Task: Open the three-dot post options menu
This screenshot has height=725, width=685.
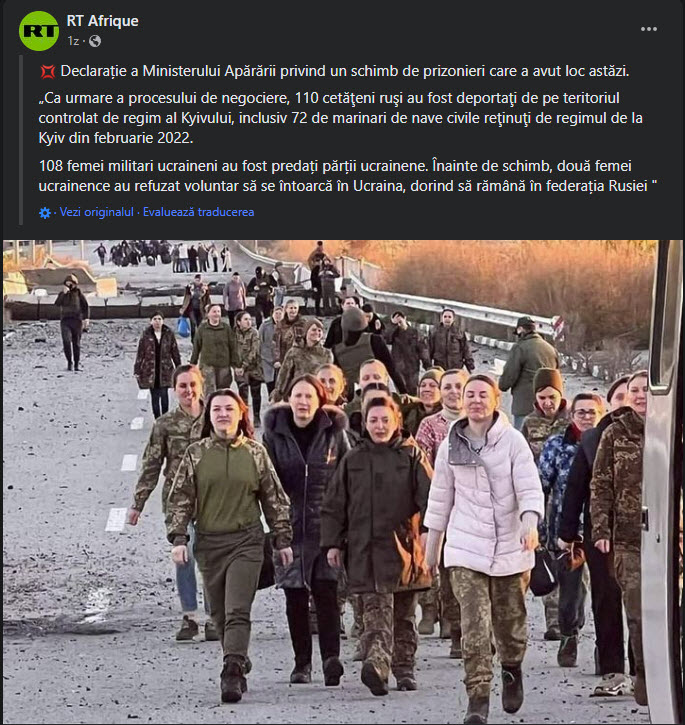Action: 648,29
